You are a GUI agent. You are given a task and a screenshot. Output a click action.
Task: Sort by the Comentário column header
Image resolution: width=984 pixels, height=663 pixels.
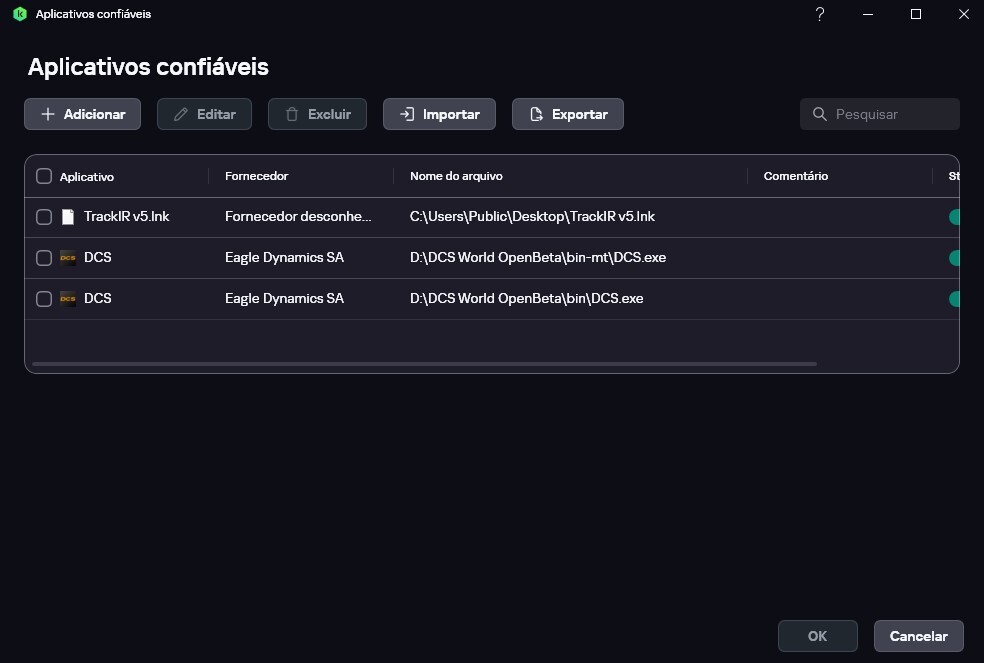coord(796,176)
